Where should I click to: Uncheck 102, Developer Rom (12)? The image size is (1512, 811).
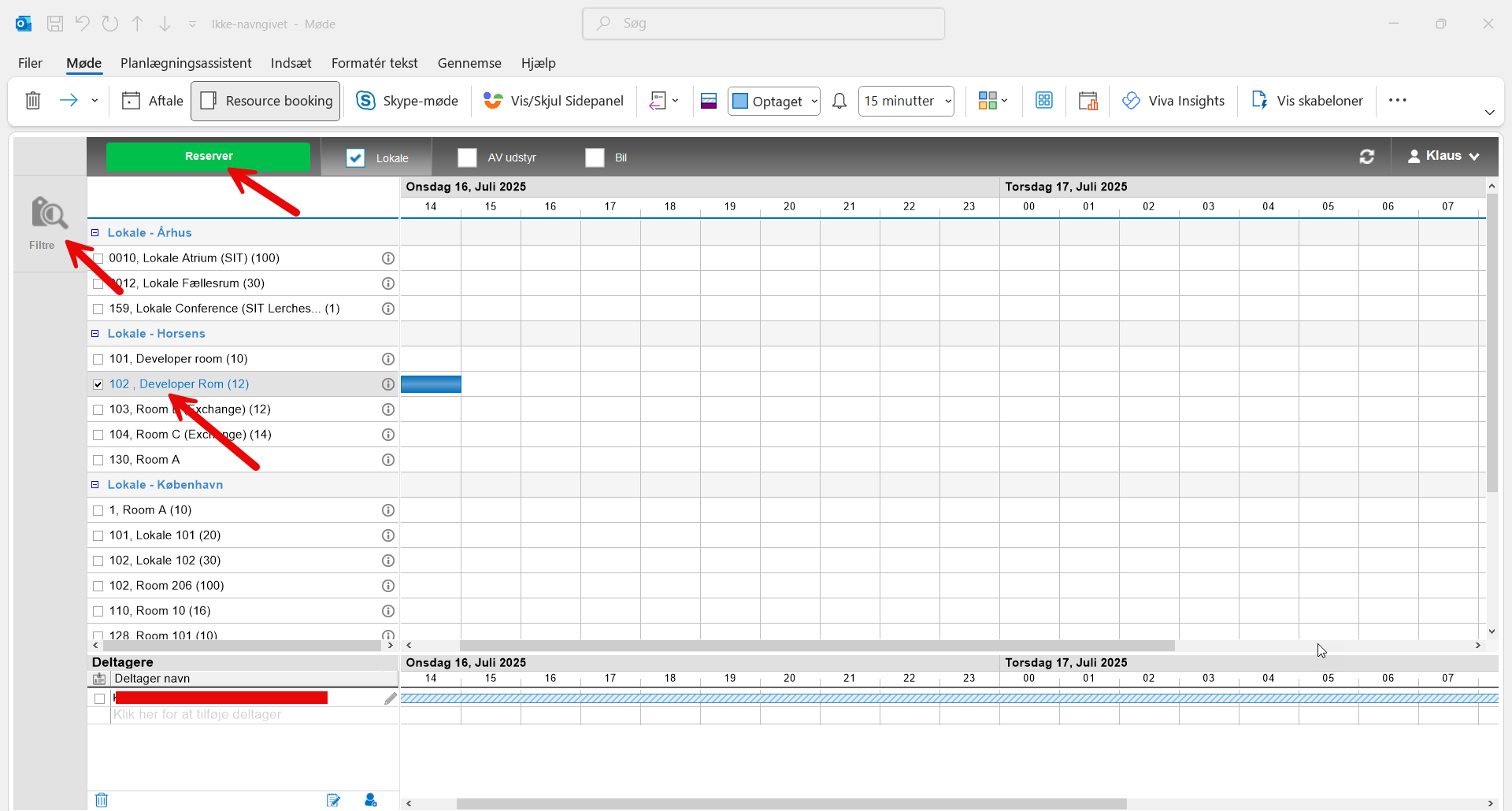pyautogui.click(x=98, y=384)
